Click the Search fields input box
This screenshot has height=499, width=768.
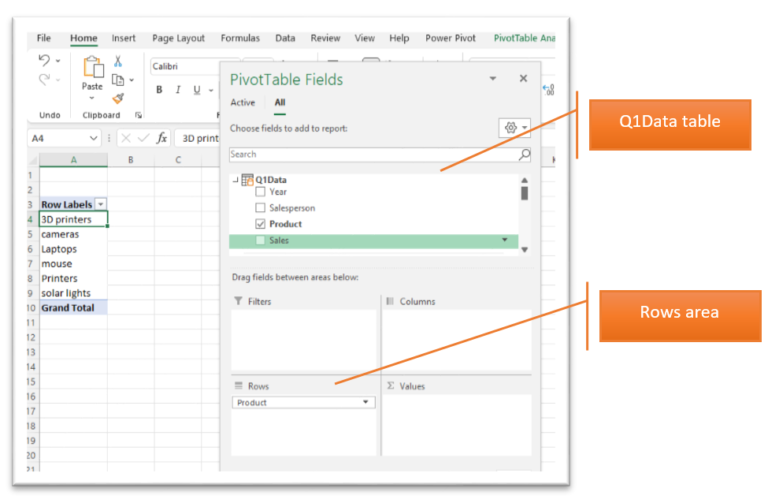[372, 155]
